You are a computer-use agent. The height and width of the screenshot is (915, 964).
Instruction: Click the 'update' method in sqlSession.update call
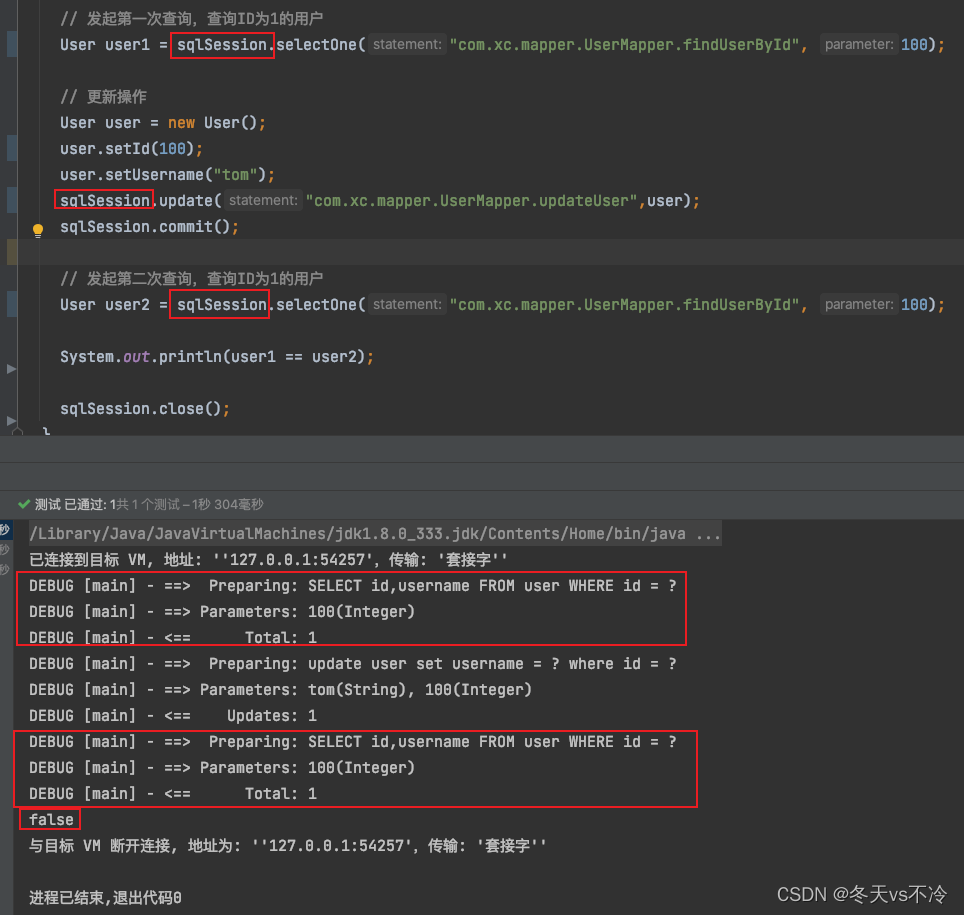(186, 201)
